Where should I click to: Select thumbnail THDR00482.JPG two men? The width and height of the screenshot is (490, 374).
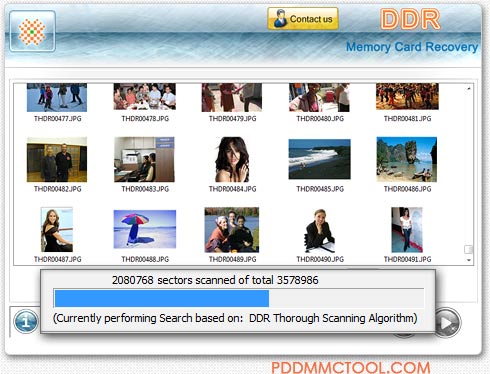57,160
